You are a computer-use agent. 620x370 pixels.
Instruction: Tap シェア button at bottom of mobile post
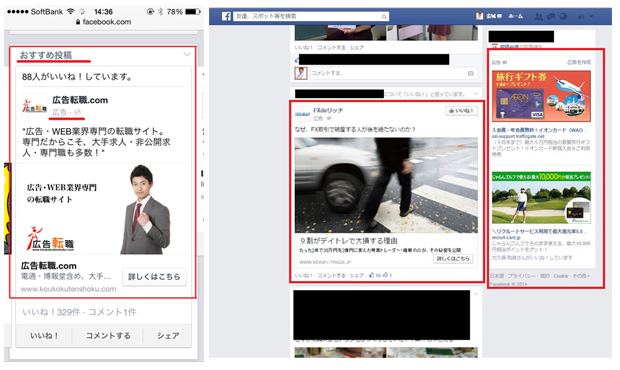coord(168,336)
